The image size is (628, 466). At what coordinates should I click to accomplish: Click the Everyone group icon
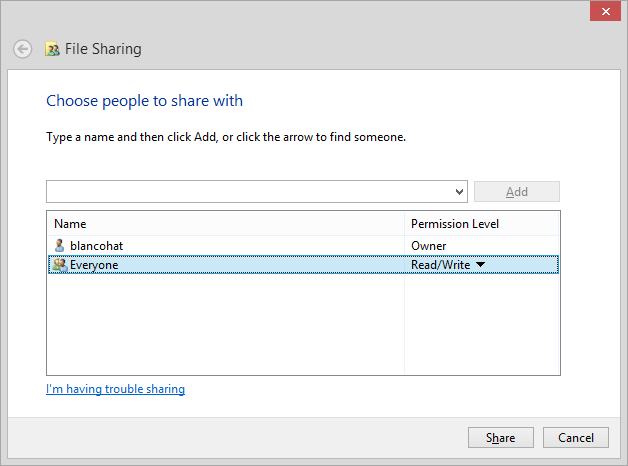pyautogui.click(x=59, y=265)
